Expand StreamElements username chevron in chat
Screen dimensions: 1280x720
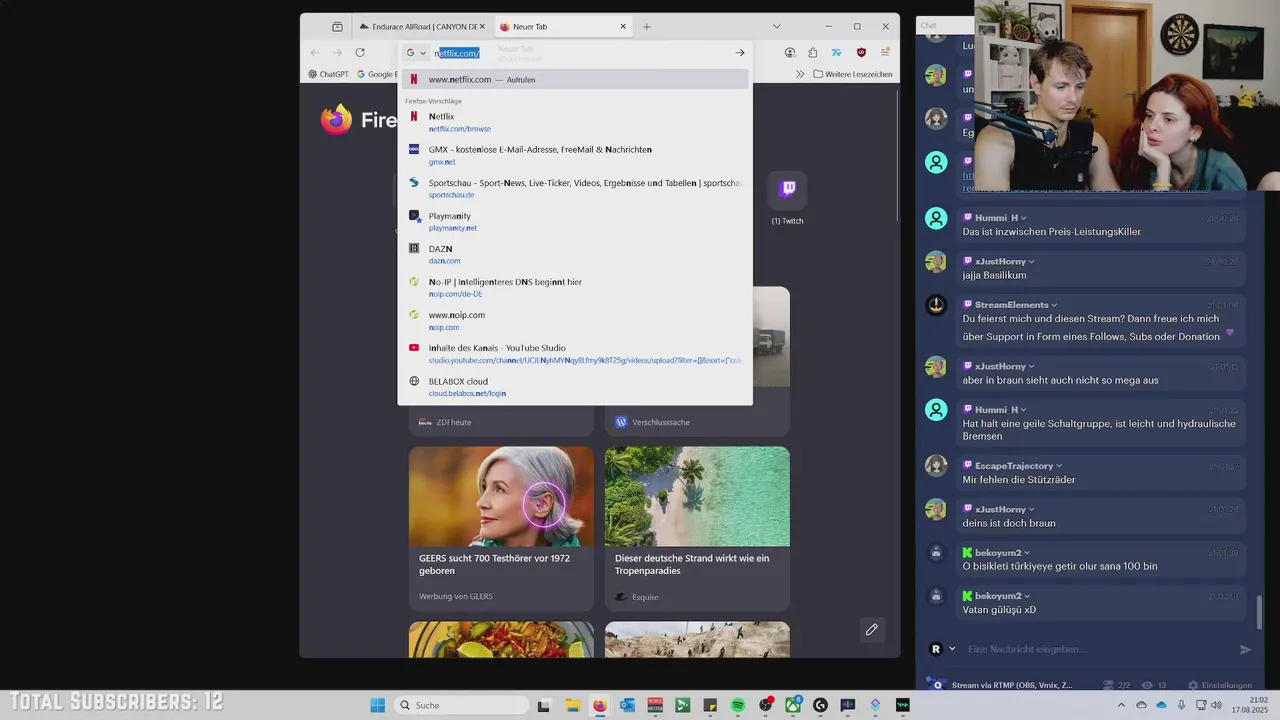point(1055,305)
